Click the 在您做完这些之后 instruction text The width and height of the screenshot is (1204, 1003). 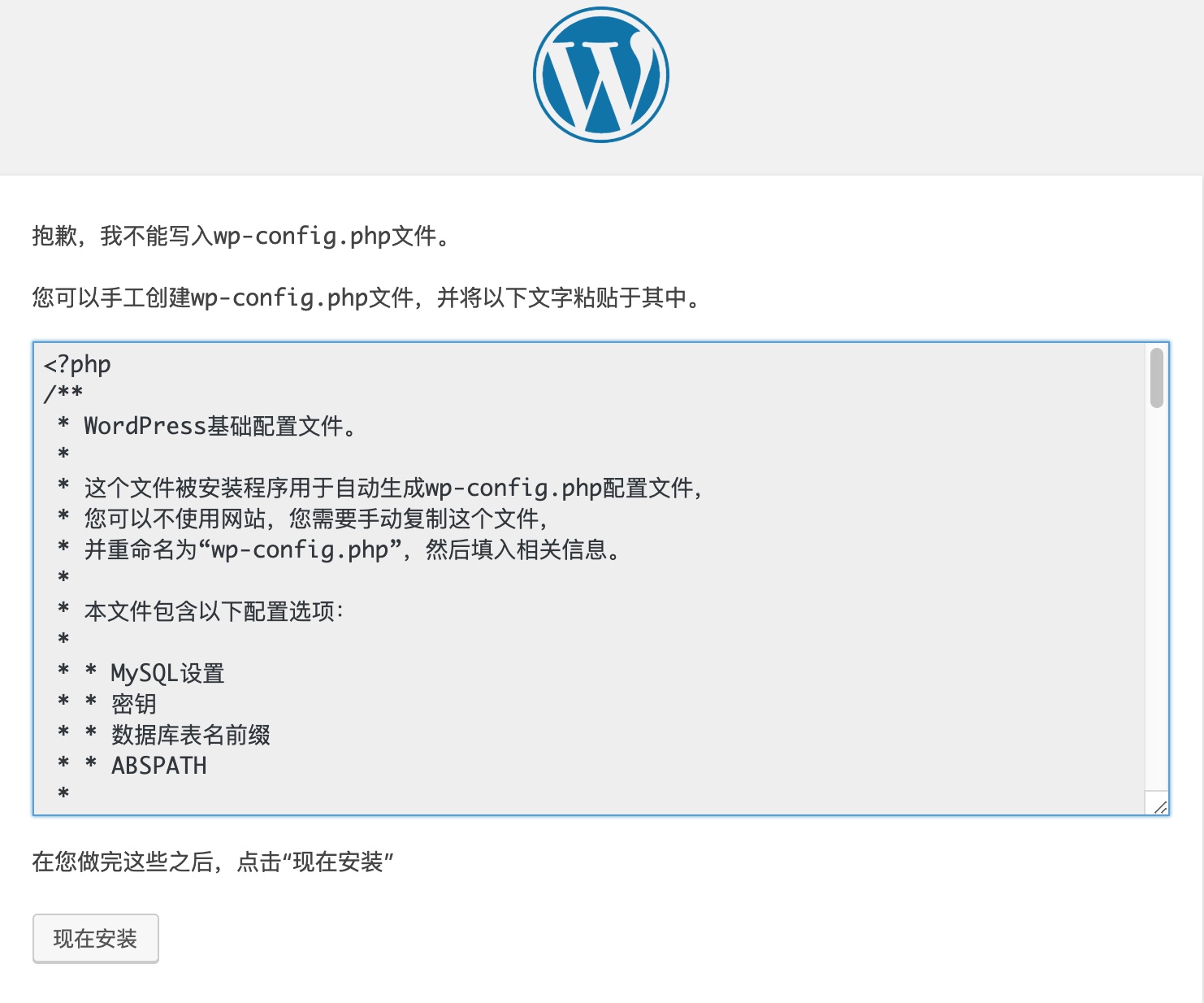point(213,862)
